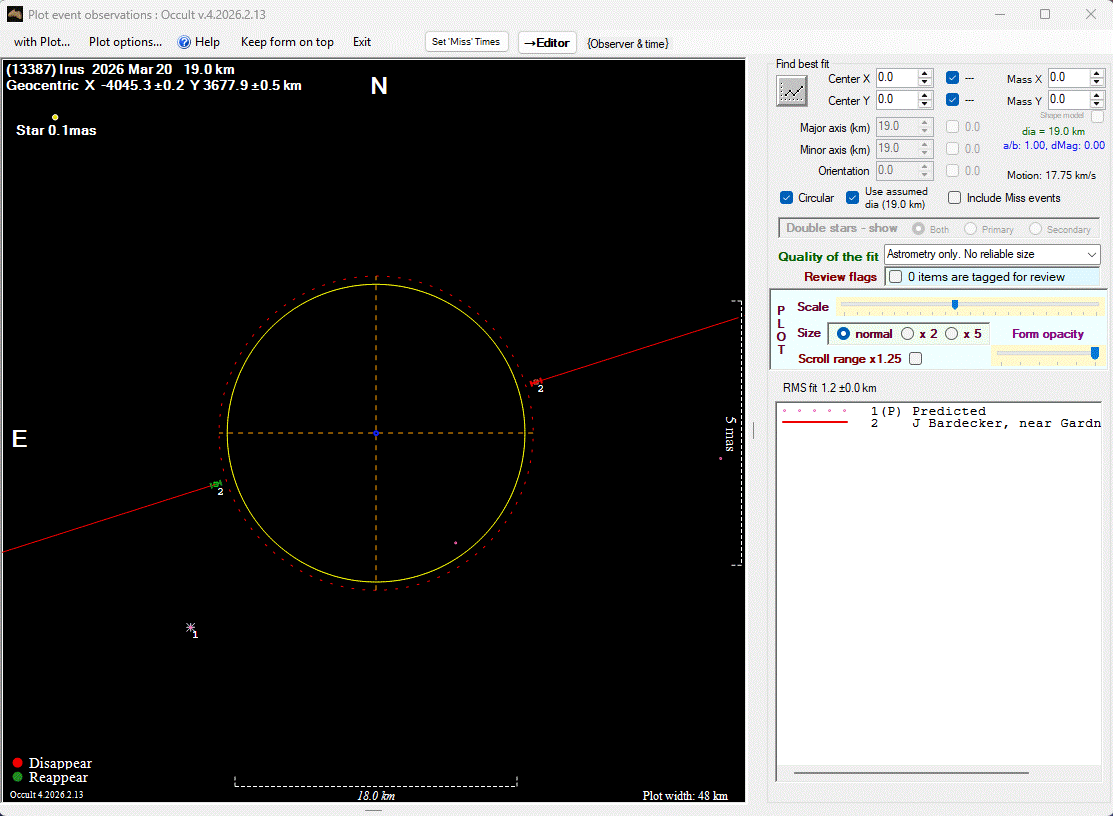1113x816 pixels.
Task: Click the legend list horizontal scrollbar
Action: (x=910, y=773)
